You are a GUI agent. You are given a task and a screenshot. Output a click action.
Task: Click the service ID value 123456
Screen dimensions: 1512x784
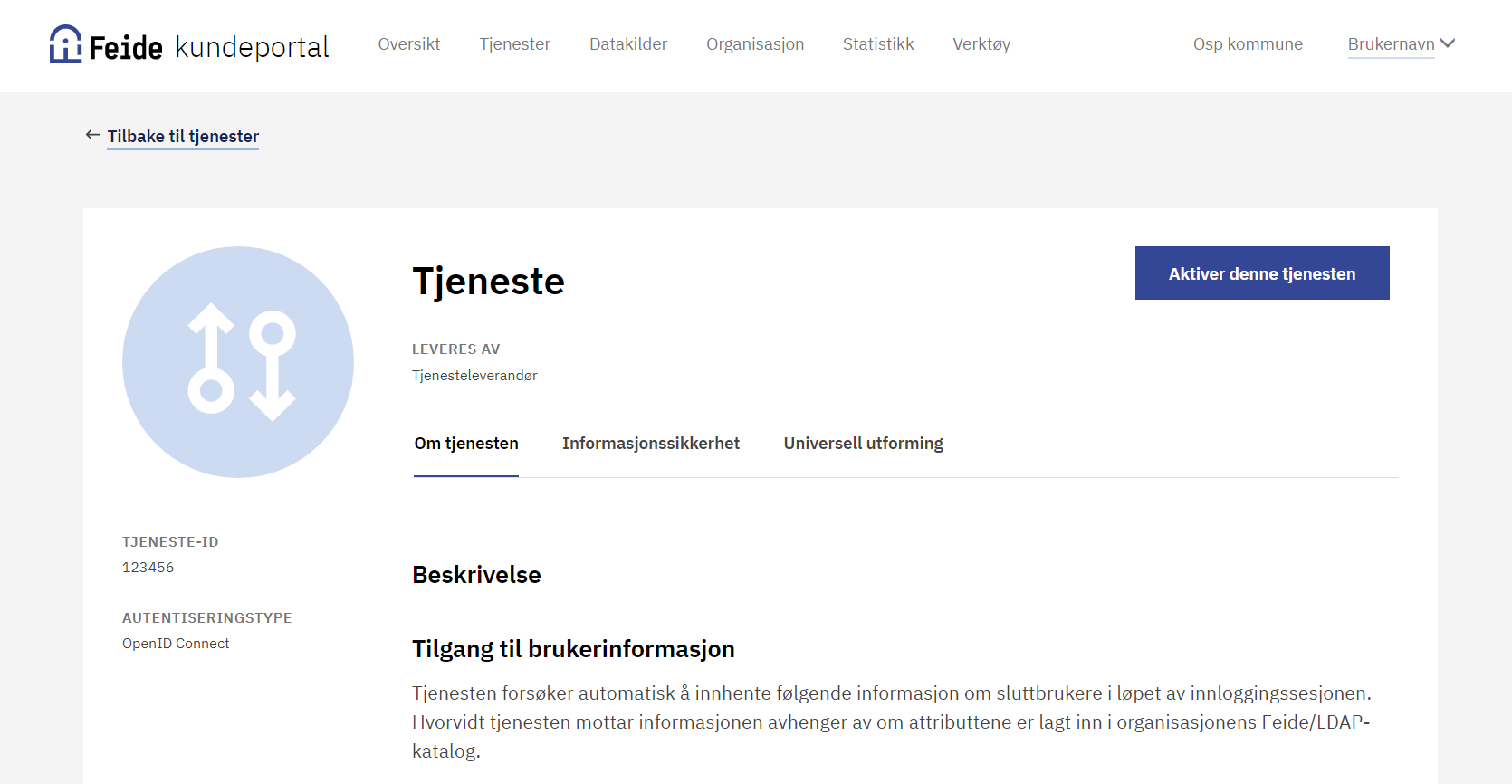[x=148, y=568]
